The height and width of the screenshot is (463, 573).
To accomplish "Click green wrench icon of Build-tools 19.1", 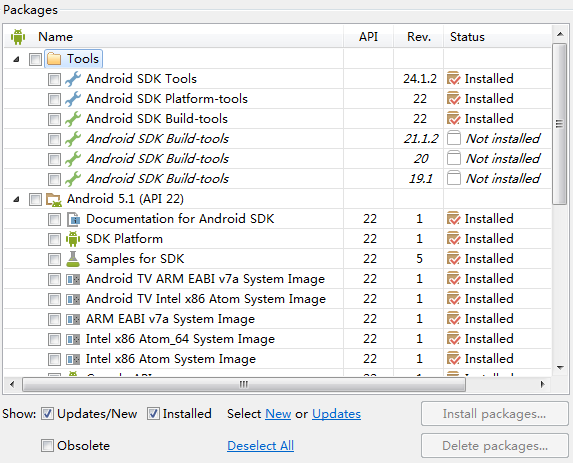I will click(x=73, y=179).
